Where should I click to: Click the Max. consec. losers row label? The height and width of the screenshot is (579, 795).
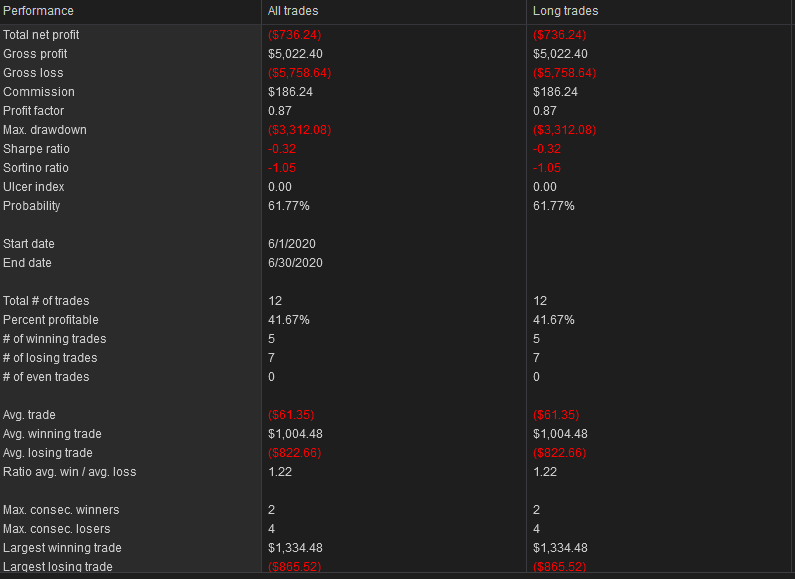(56, 529)
